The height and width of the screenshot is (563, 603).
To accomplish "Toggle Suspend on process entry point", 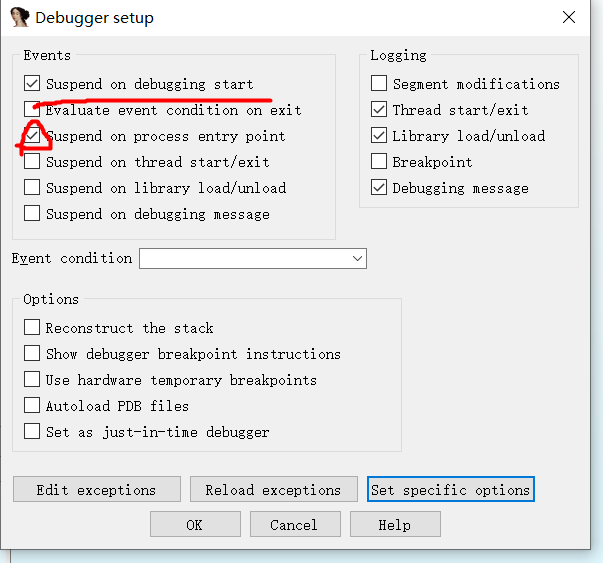I will 32,135.
